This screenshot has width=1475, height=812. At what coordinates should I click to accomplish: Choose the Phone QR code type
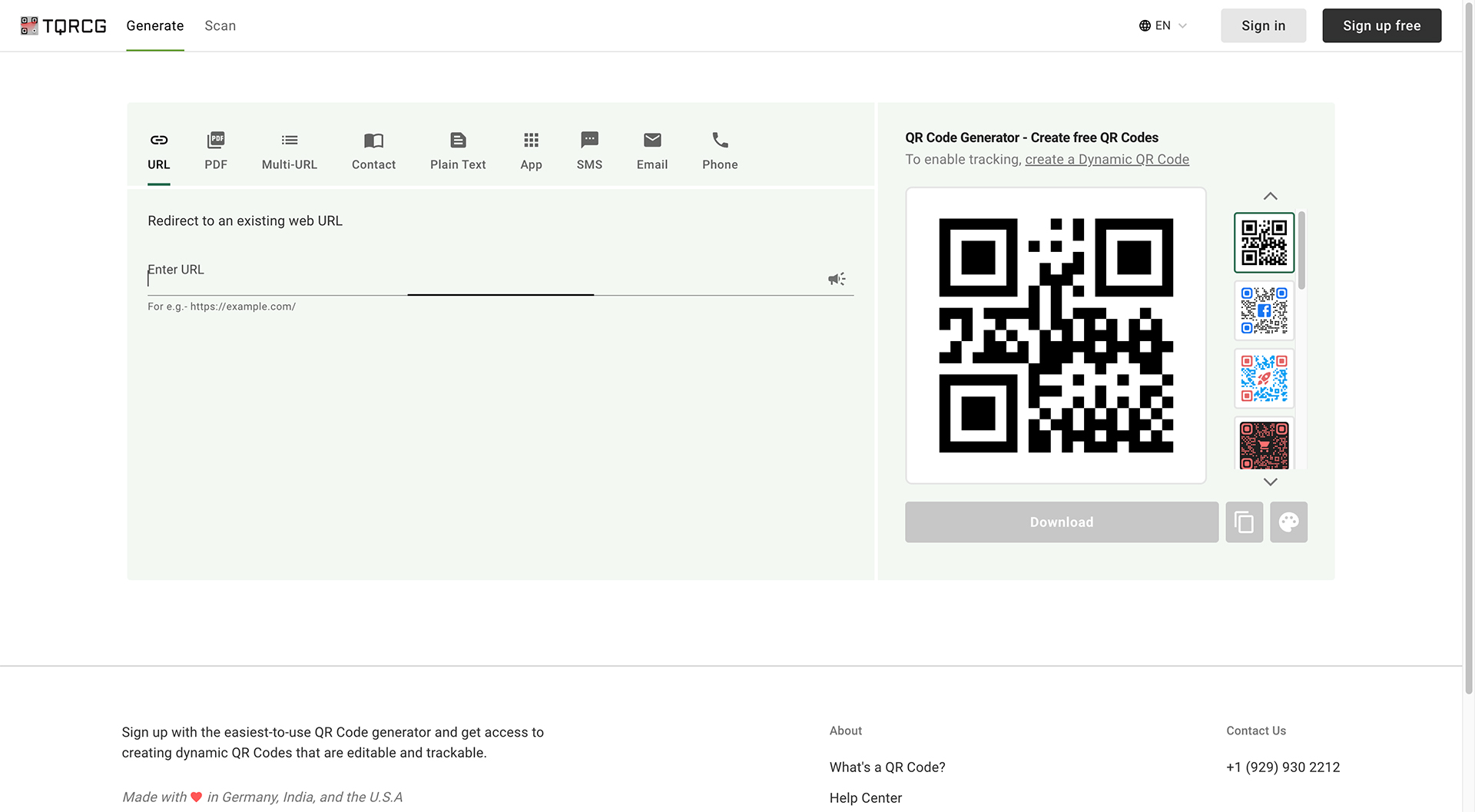[720, 151]
